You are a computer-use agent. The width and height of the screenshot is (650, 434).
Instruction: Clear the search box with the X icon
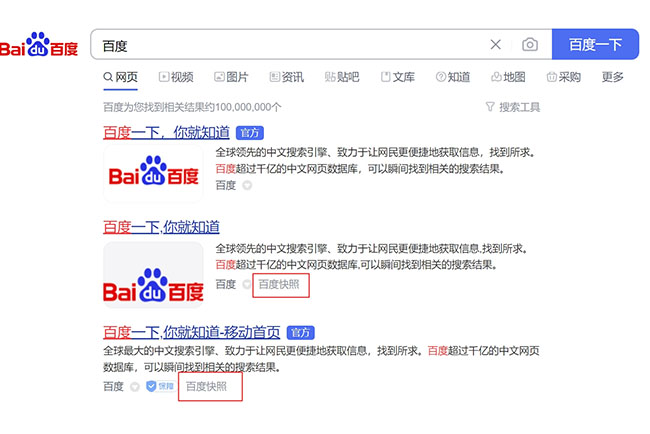[495, 44]
